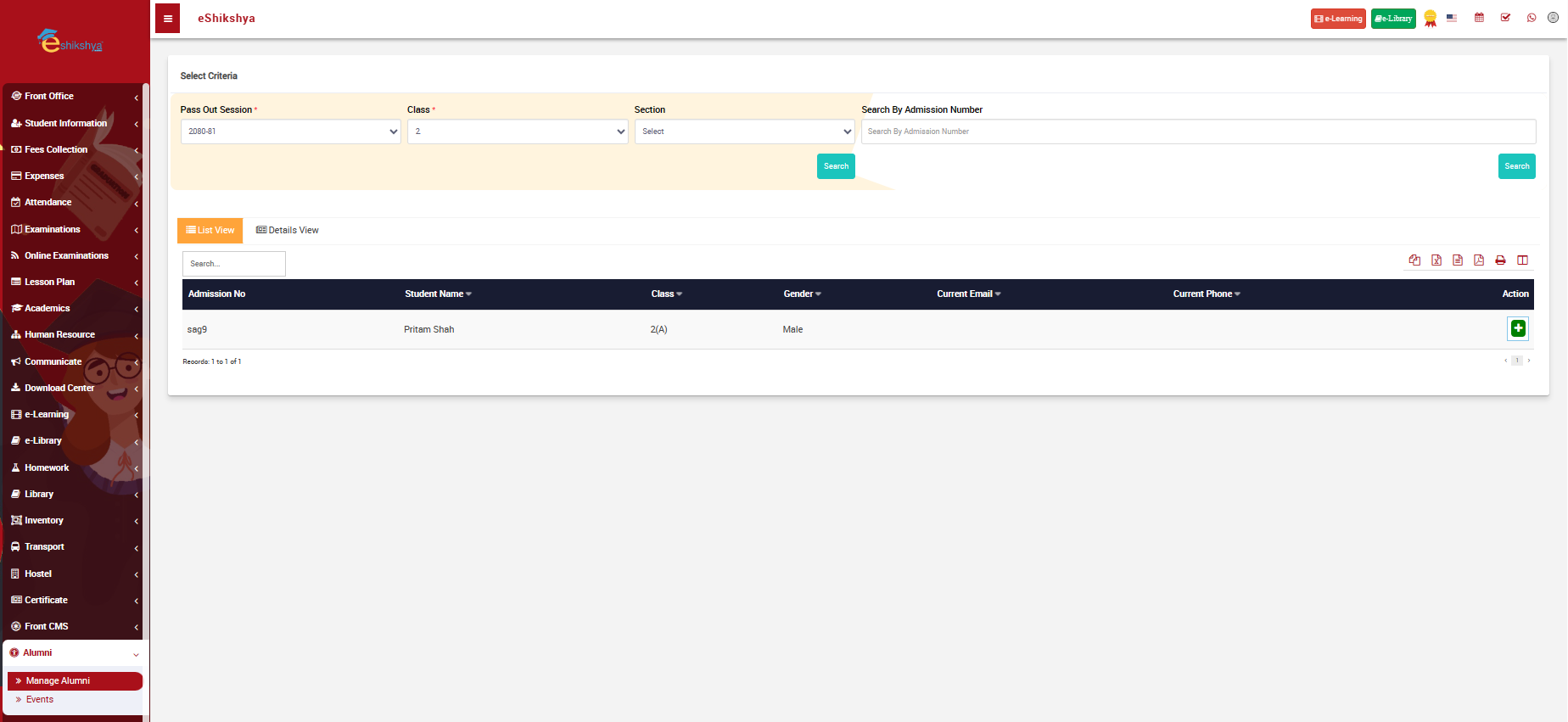
Task: Open the column visibility icon
Action: point(1522,260)
